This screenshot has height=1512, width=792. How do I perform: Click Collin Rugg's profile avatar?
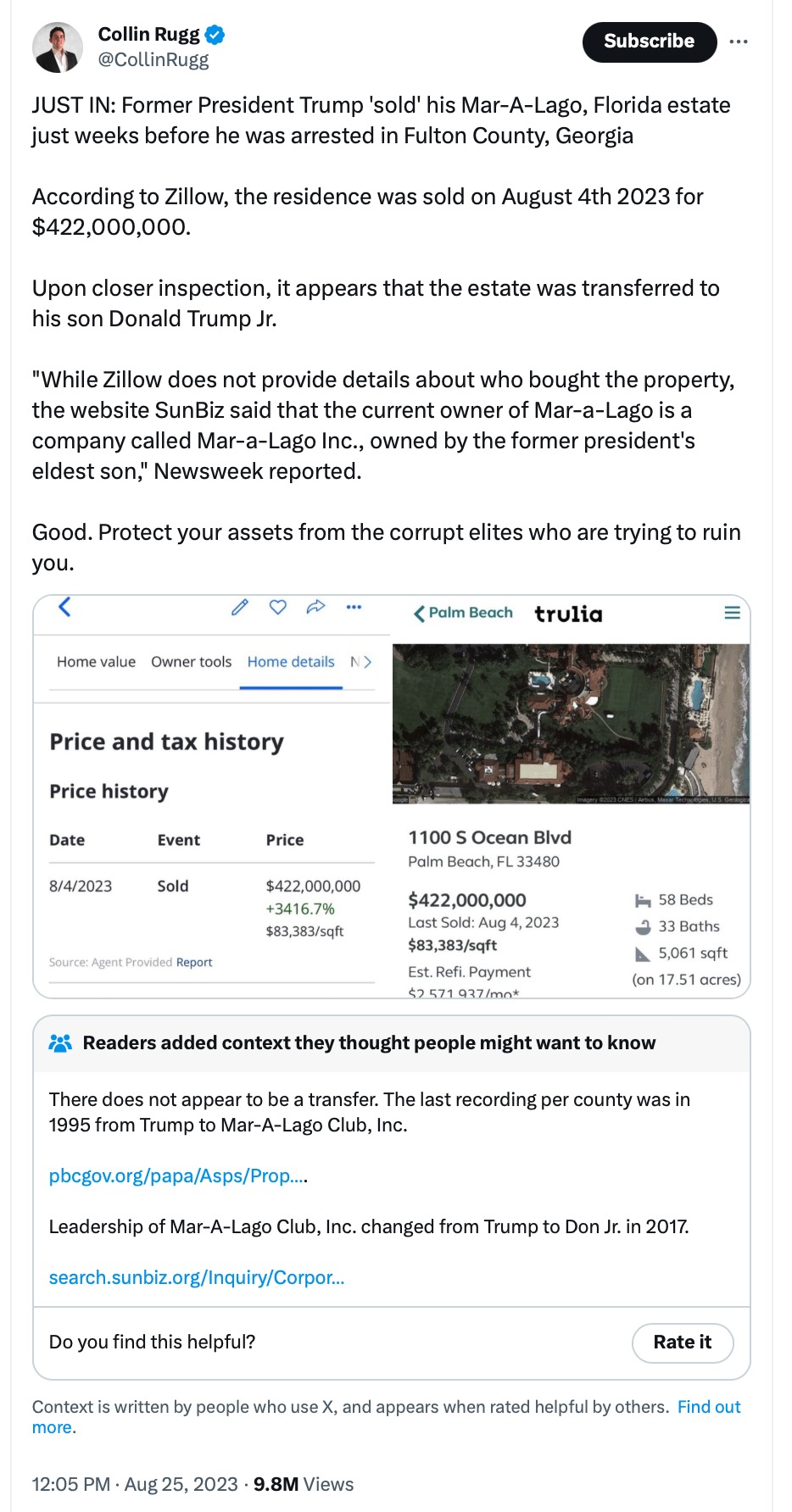(x=58, y=47)
